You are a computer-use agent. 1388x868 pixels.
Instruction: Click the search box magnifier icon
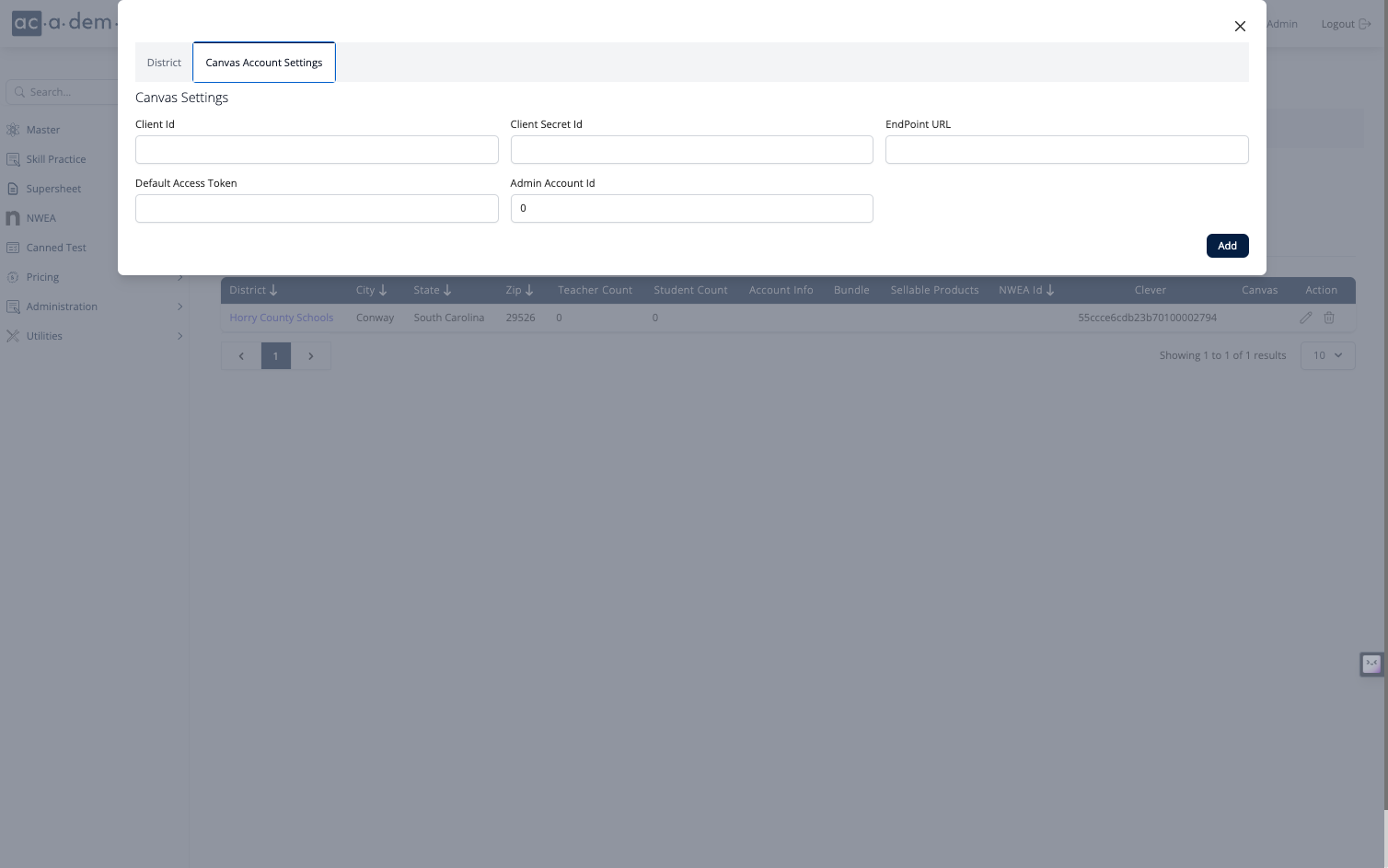click(19, 92)
